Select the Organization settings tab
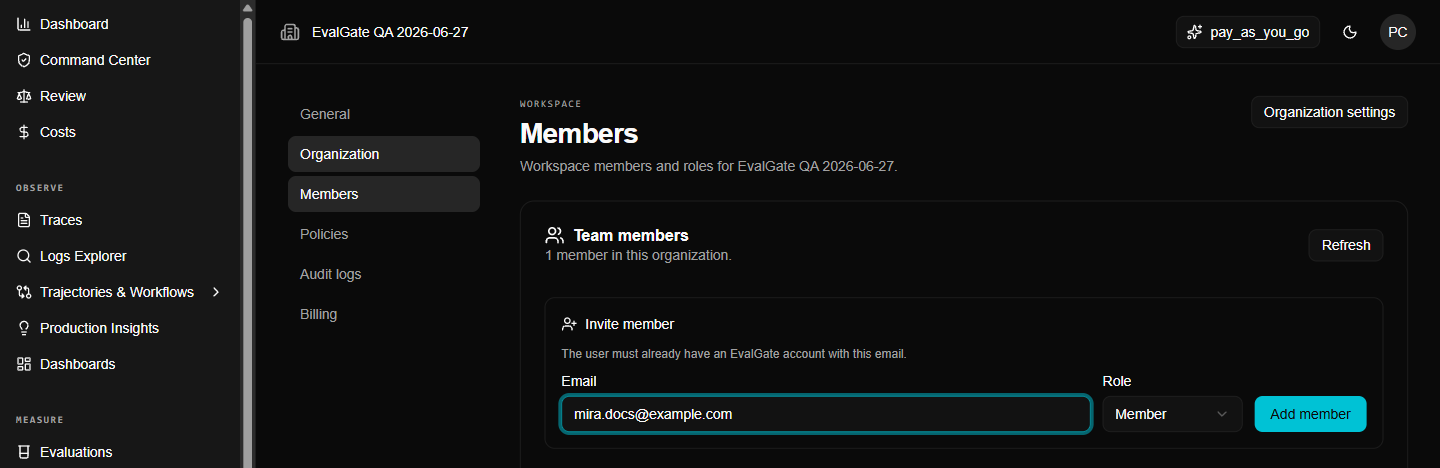1440x468 pixels. point(384,154)
